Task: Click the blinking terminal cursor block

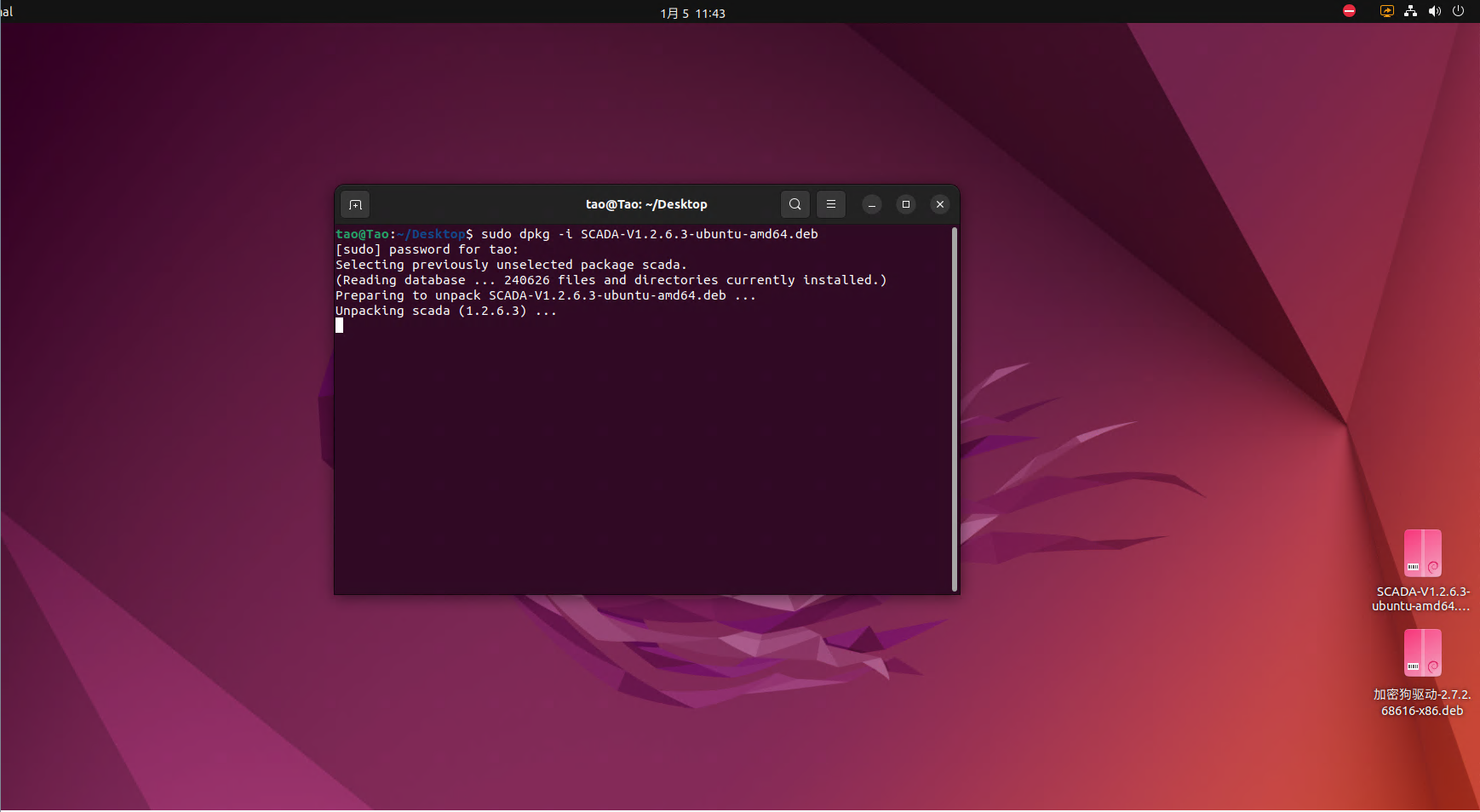Action: pyautogui.click(x=340, y=325)
